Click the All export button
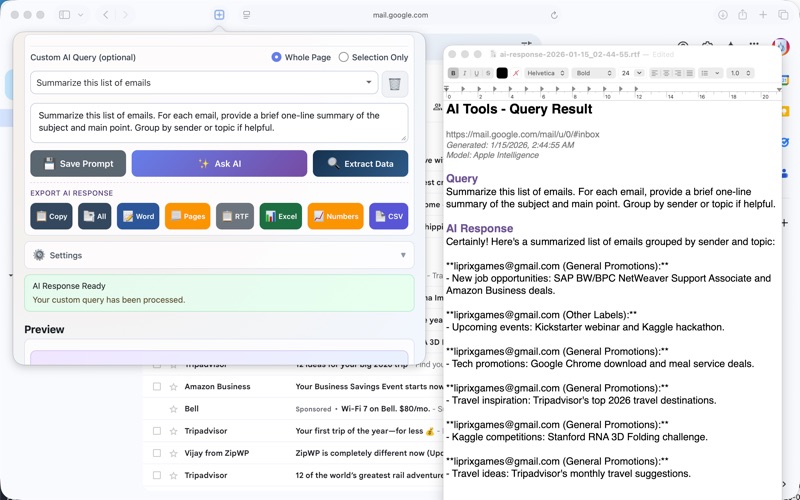Image resolution: width=800 pixels, height=500 pixels. tap(94, 216)
